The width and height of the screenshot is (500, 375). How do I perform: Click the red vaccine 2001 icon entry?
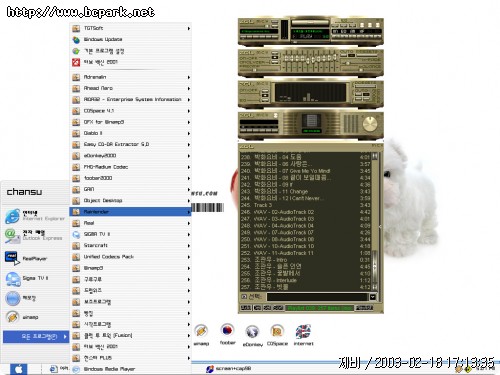pos(76,62)
